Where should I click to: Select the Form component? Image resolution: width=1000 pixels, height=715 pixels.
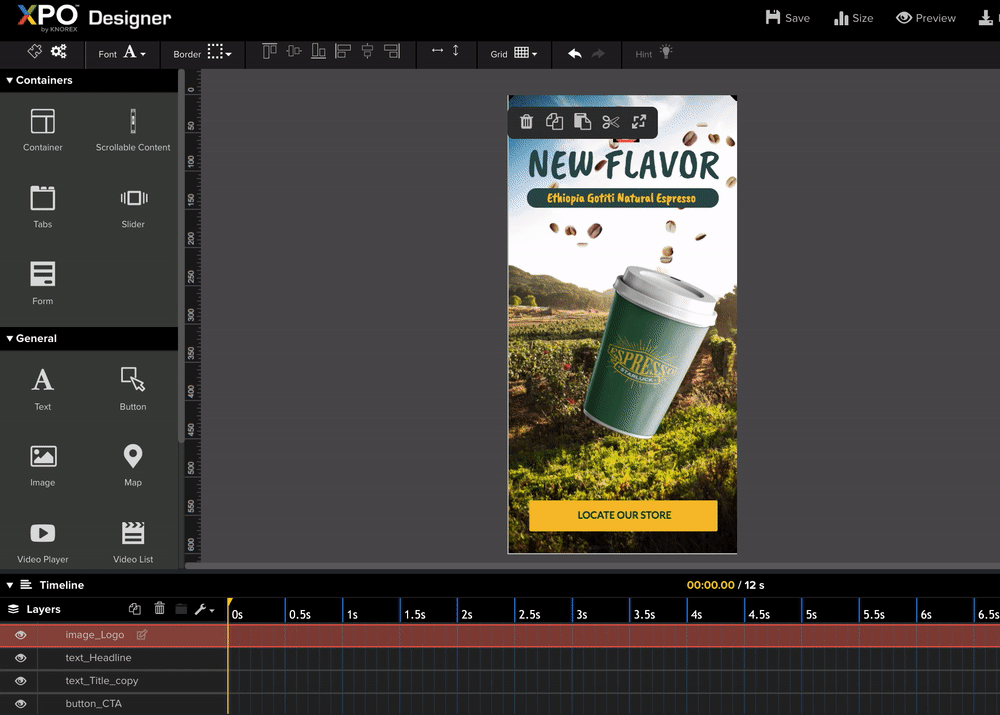pos(43,283)
